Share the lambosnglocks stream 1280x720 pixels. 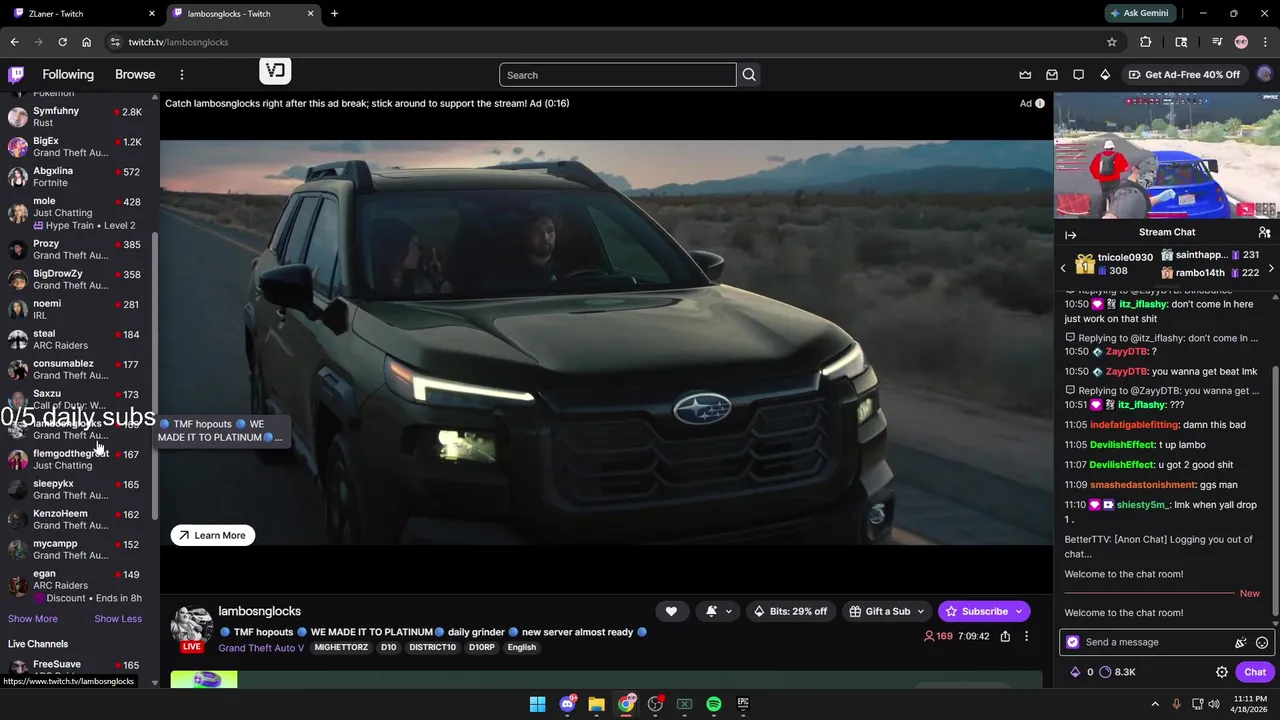[1005, 636]
